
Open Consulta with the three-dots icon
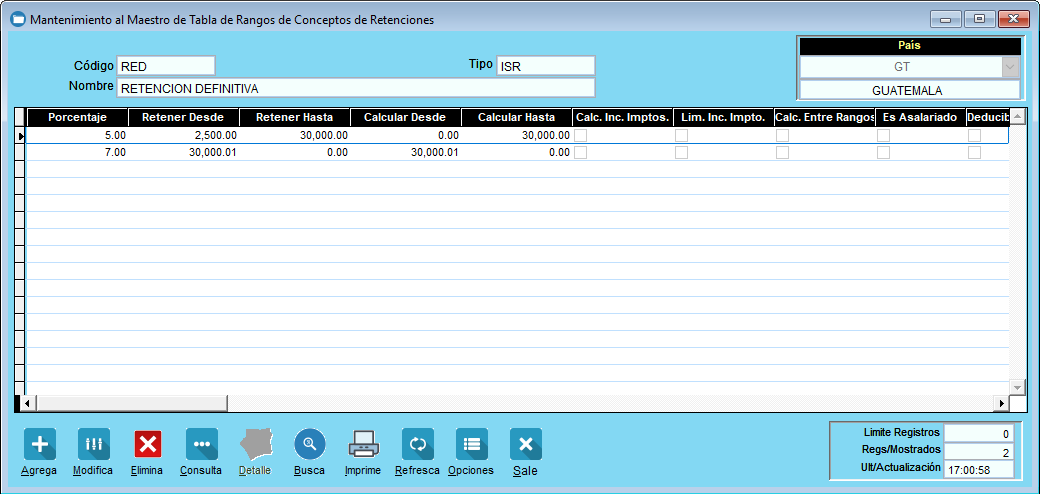click(201, 444)
